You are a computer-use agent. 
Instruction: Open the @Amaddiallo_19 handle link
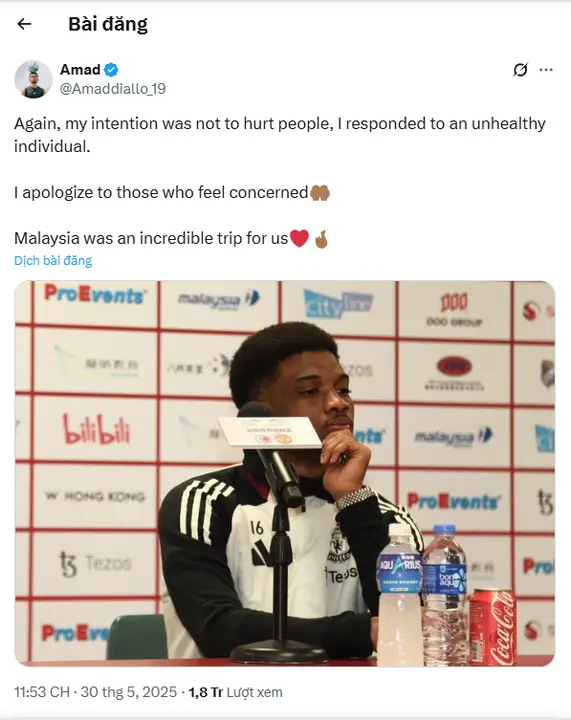tap(113, 89)
